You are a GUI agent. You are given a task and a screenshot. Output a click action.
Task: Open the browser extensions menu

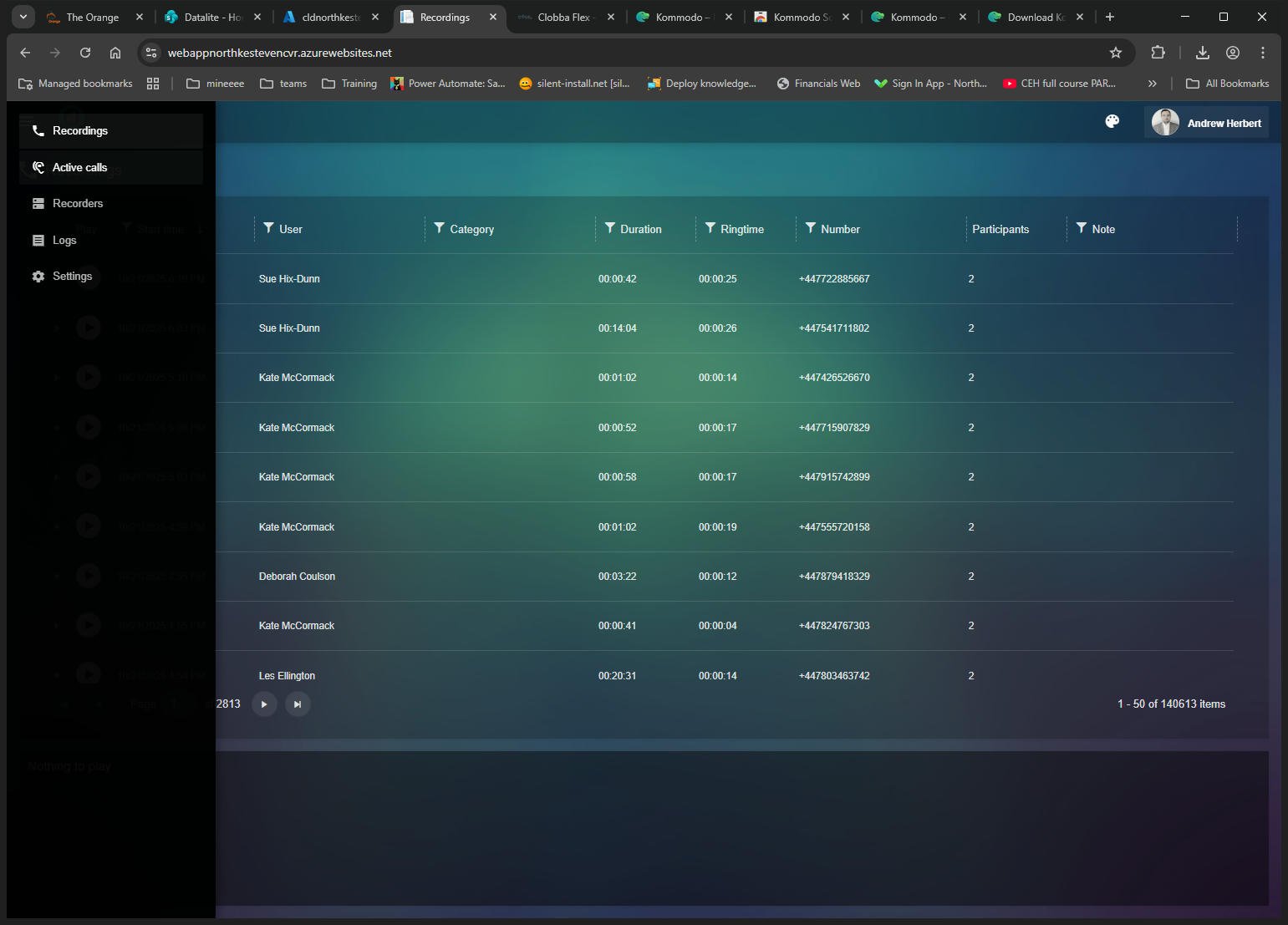pos(1158,53)
